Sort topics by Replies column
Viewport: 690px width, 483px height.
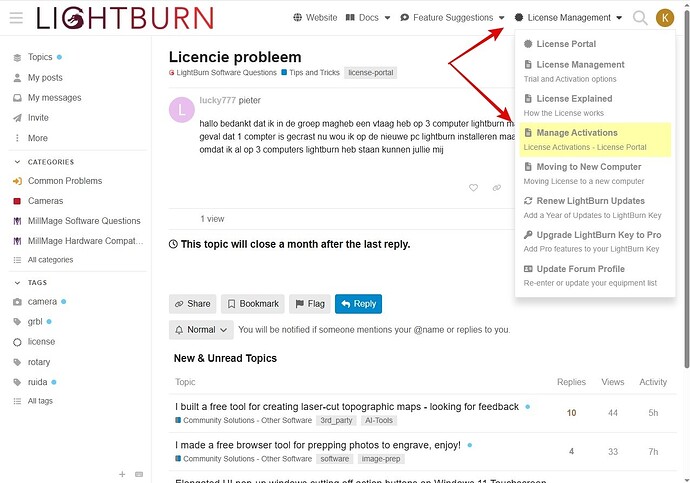click(x=571, y=382)
